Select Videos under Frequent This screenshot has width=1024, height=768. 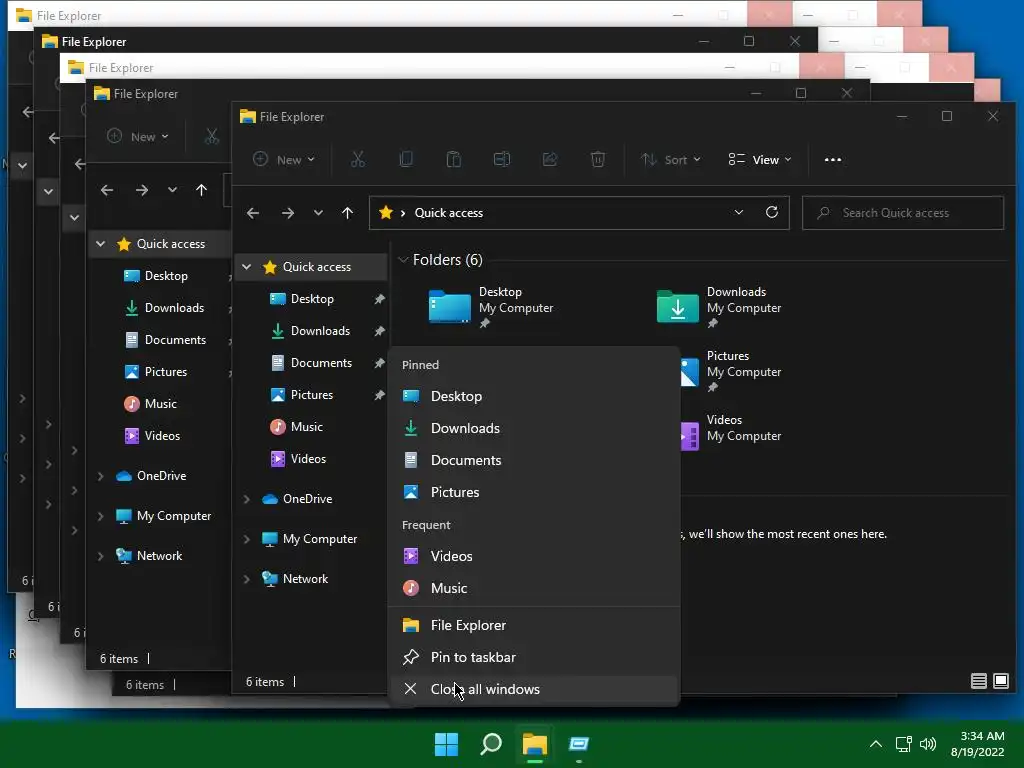coord(534,556)
